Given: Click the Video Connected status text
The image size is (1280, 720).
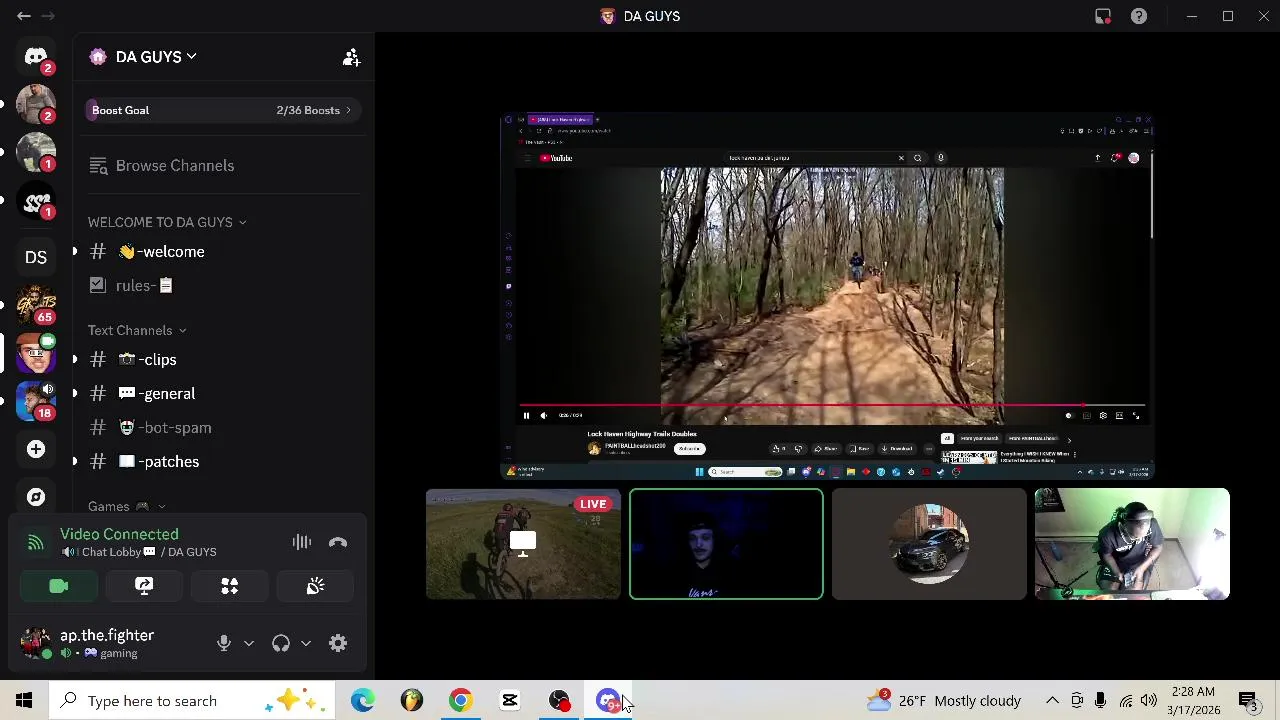Looking at the screenshot, I should pyautogui.click(x=119, y=534).
